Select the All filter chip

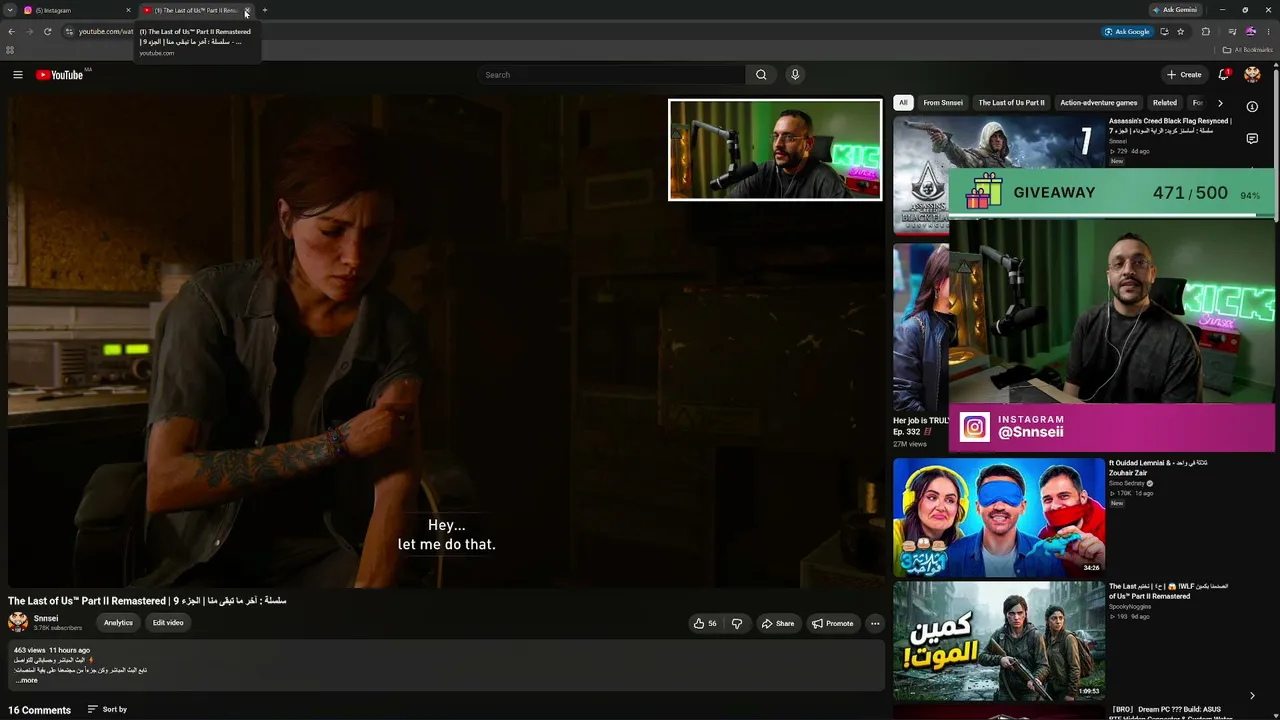(x=903, y=103)
